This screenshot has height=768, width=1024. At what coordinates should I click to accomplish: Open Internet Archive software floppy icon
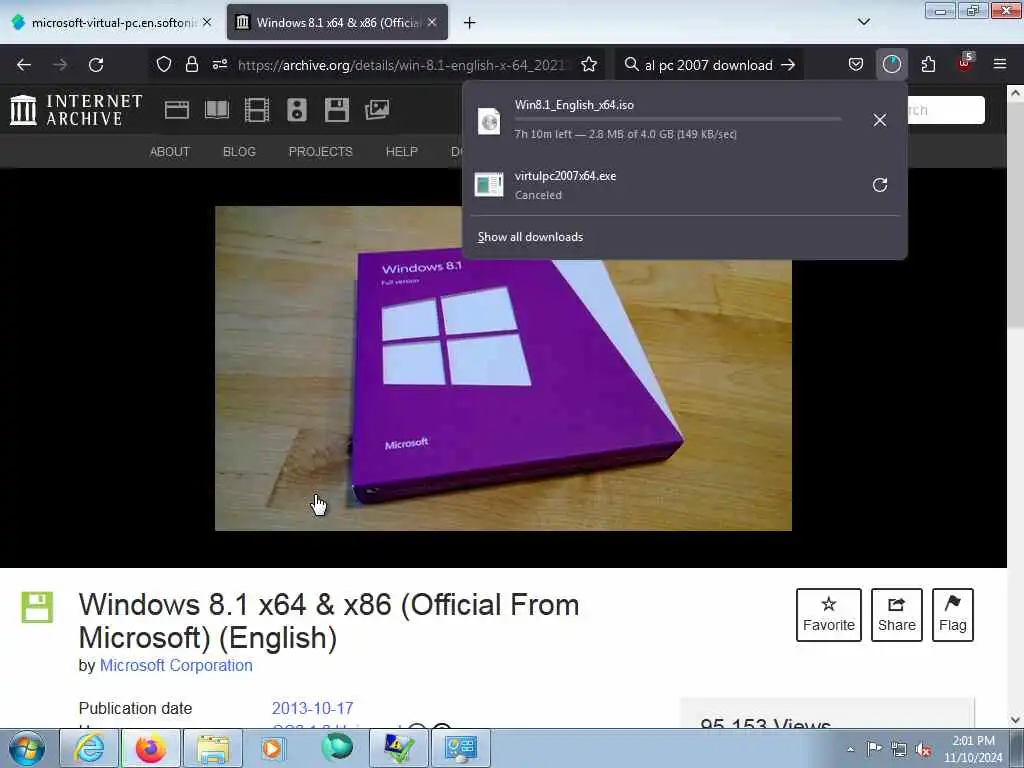coord(337,110)
